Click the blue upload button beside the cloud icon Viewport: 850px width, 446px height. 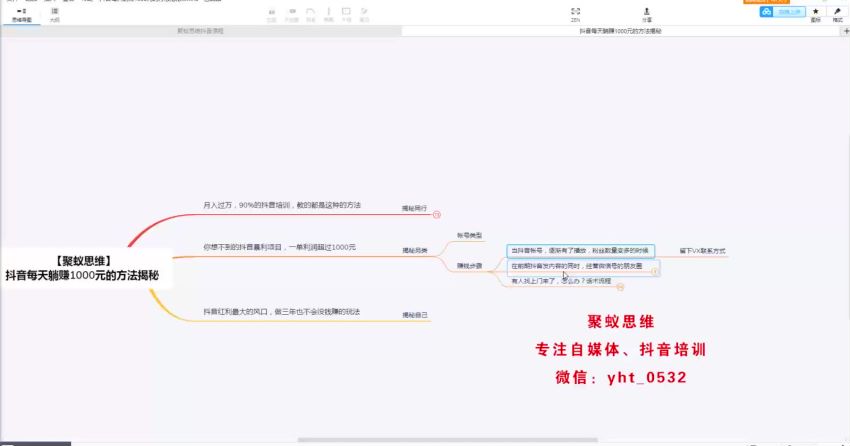pos(789,11)
